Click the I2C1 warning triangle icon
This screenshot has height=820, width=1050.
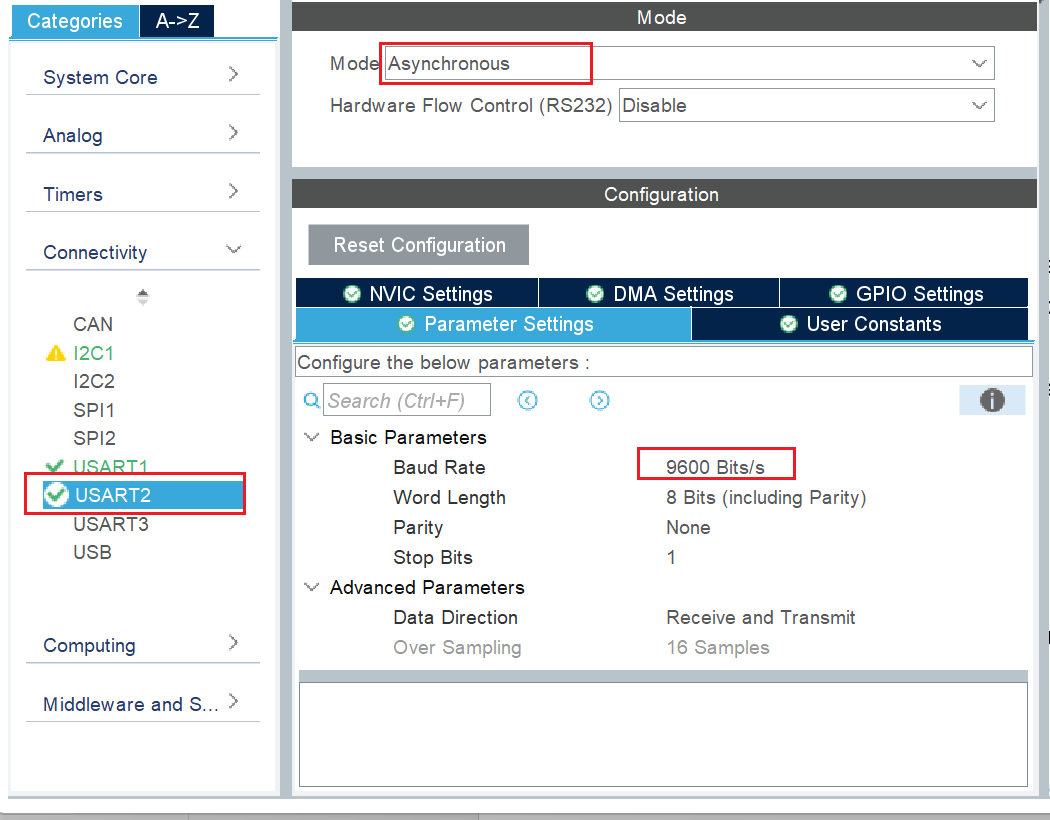coord(56,353)
